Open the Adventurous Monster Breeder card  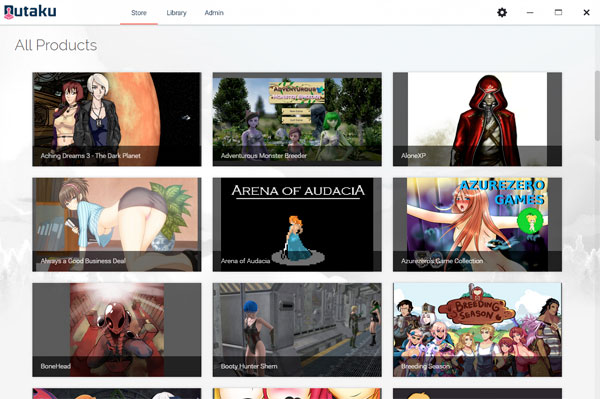pyautogui.click(x=297, y=119)
